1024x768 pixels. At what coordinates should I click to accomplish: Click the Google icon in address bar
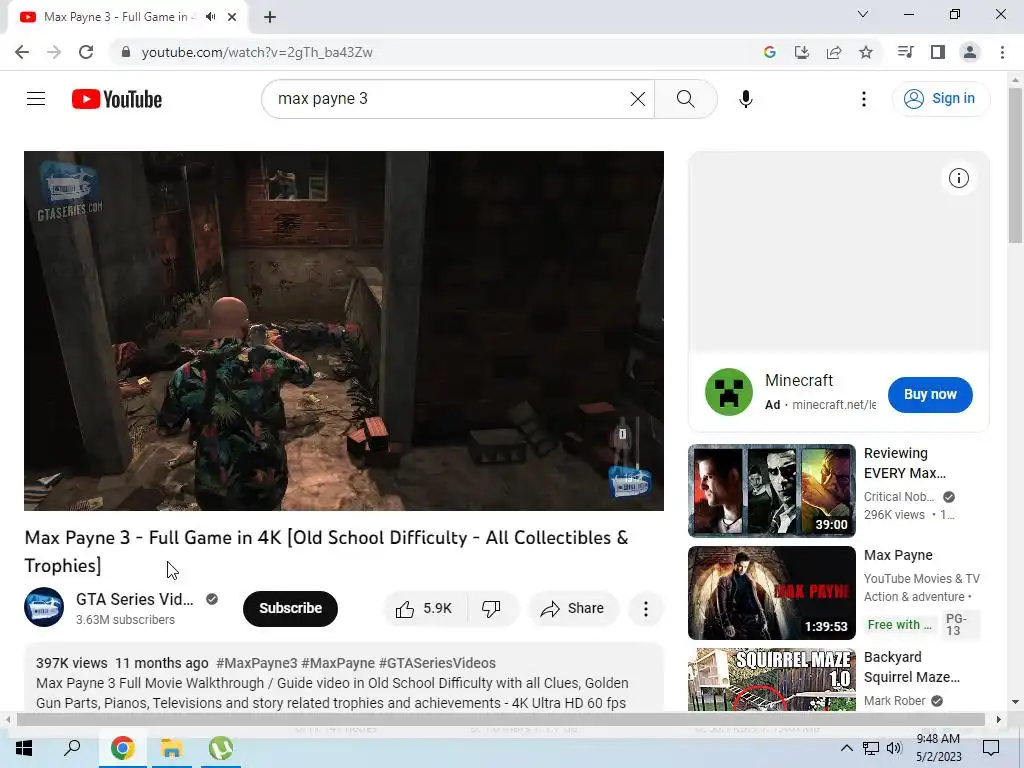coord(770,52)
